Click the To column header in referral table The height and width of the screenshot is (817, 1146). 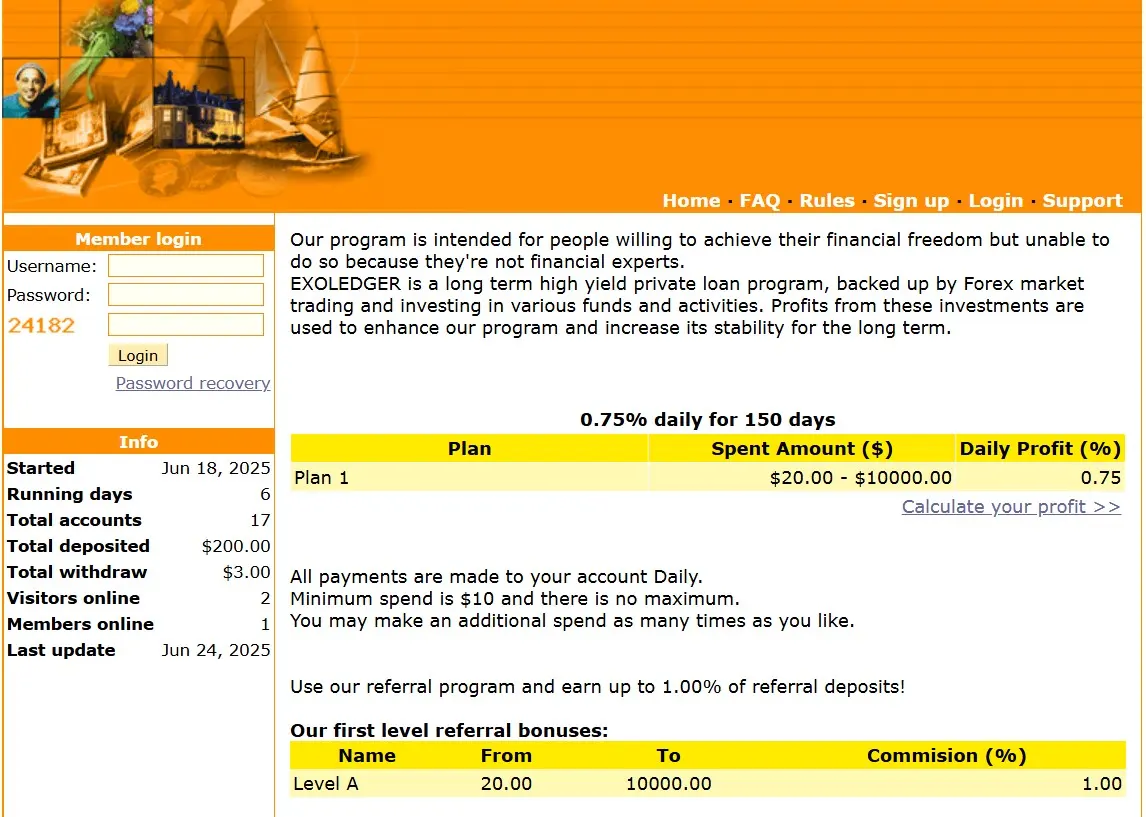(669, 756)
